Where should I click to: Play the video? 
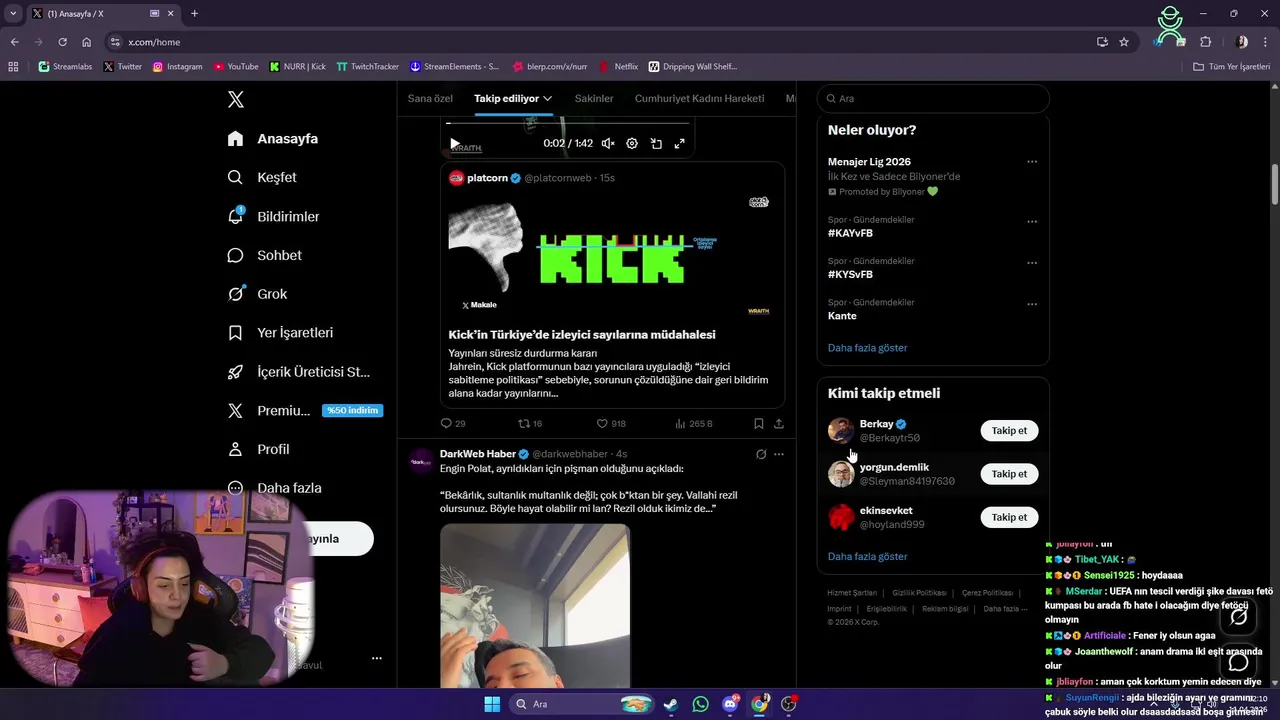point(454,144)
